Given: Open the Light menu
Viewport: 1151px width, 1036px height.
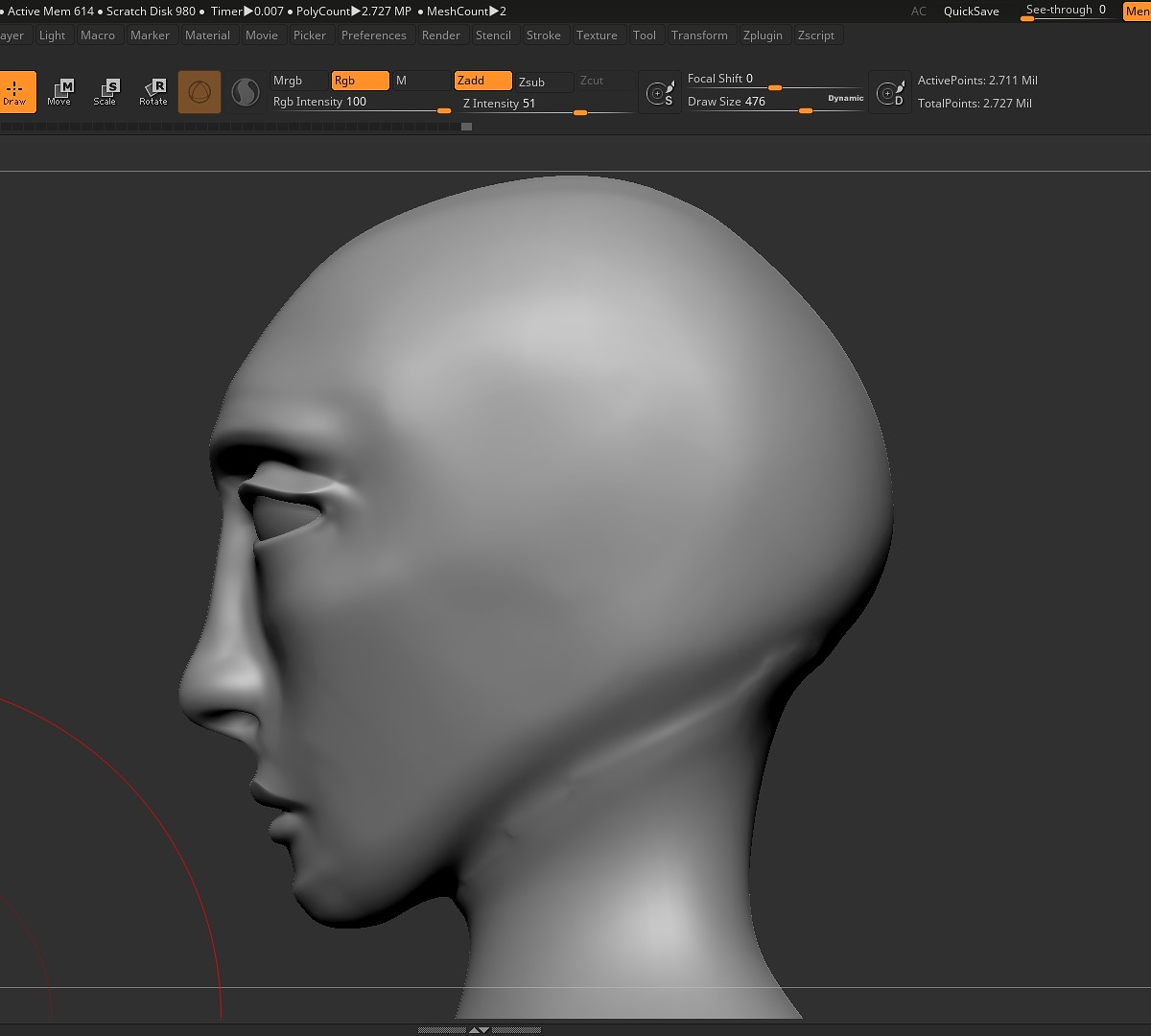Looking at the screenshot, I should [53, 35].
